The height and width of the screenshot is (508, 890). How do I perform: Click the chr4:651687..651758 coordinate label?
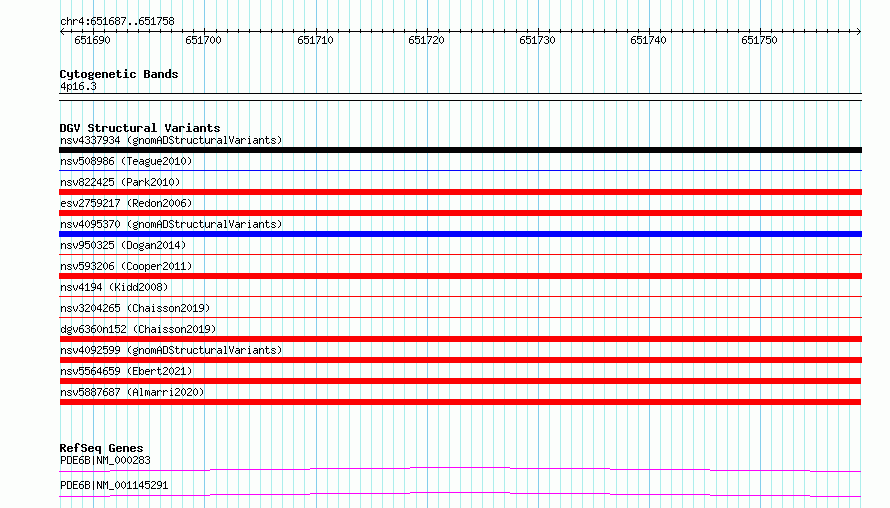117,22
